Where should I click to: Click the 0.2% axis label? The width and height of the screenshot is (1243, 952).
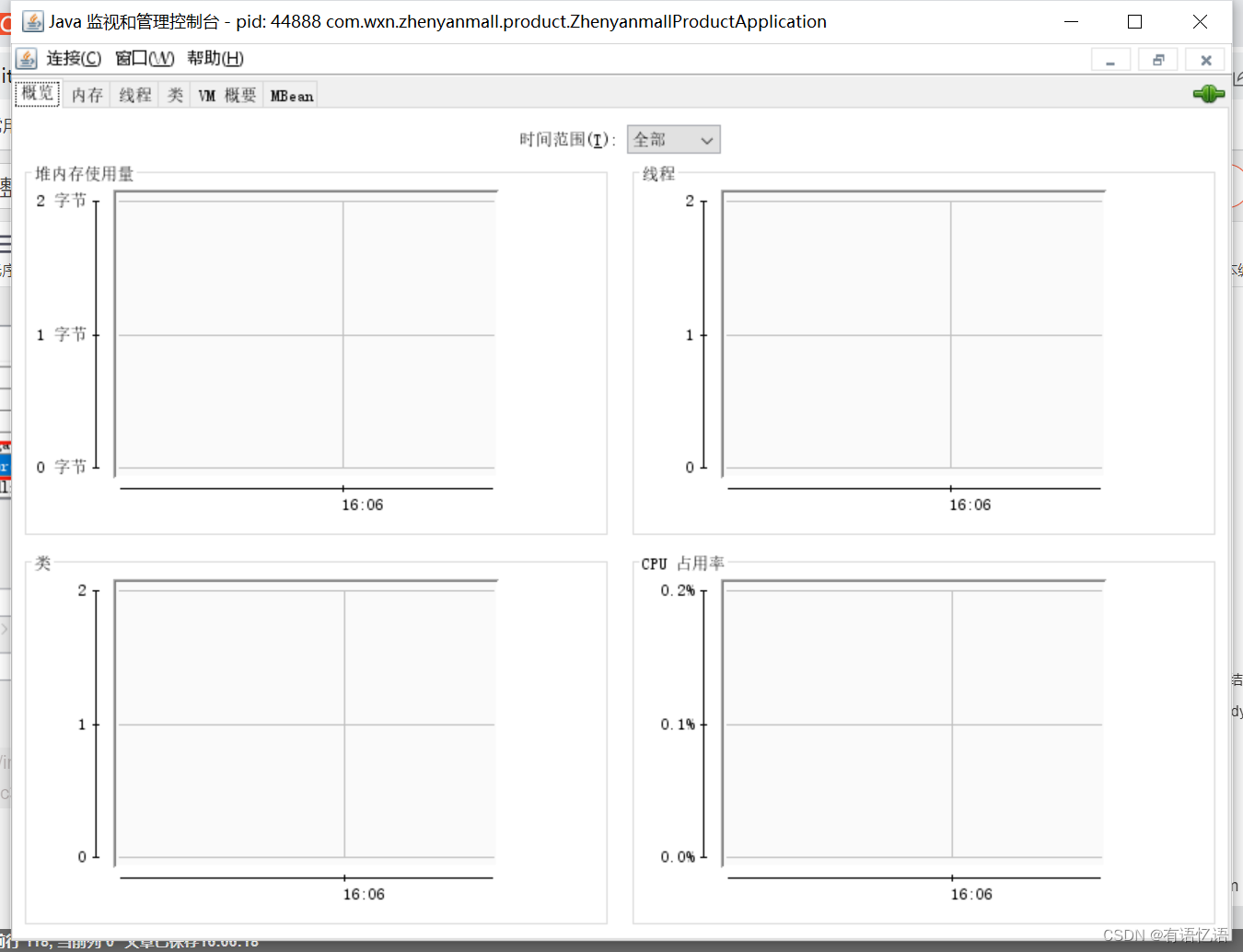(x=678, y=590)
